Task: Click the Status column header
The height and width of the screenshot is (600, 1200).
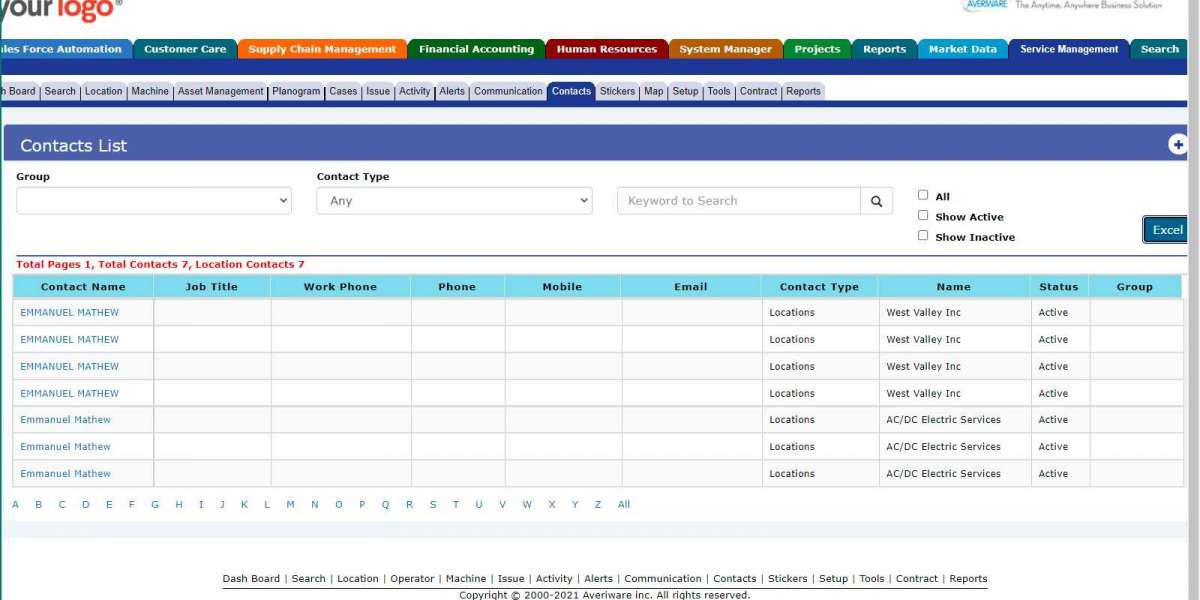Action: click(1059, 287)
